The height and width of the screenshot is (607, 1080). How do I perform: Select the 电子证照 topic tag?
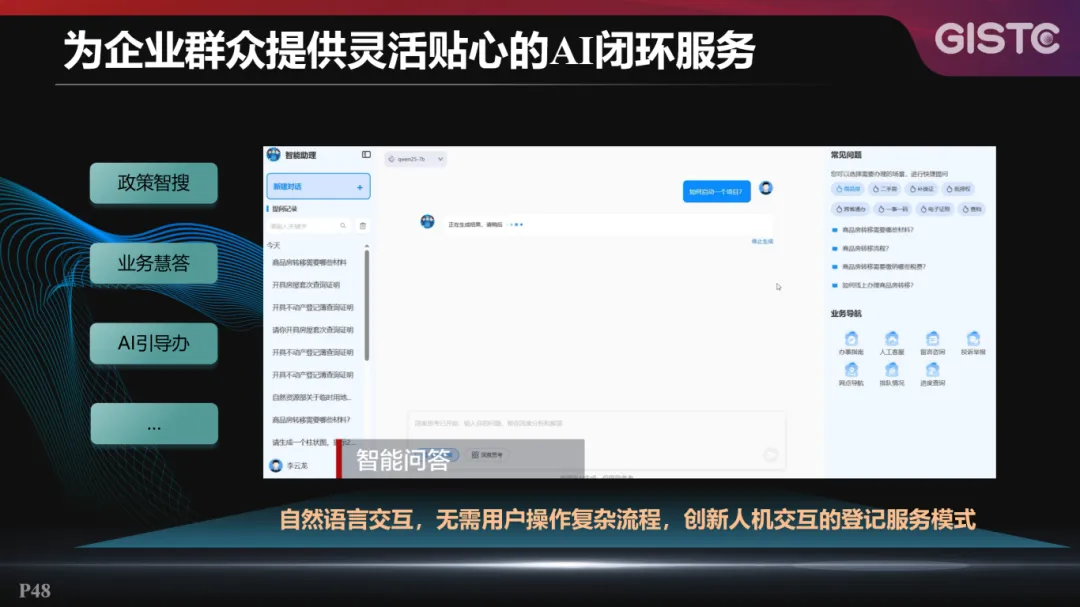(935, 209)
